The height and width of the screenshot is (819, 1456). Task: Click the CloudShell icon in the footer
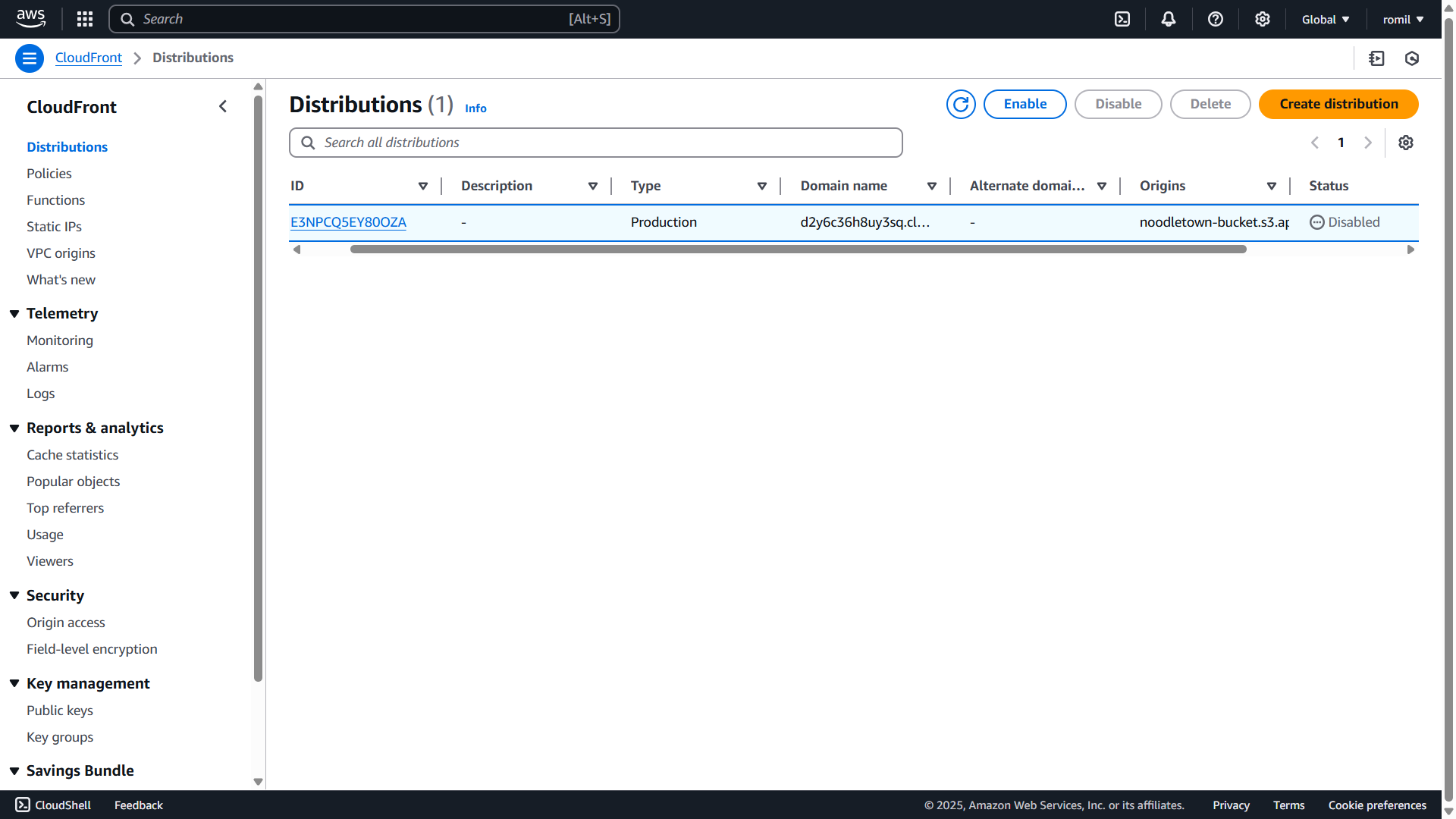(23, 805)
